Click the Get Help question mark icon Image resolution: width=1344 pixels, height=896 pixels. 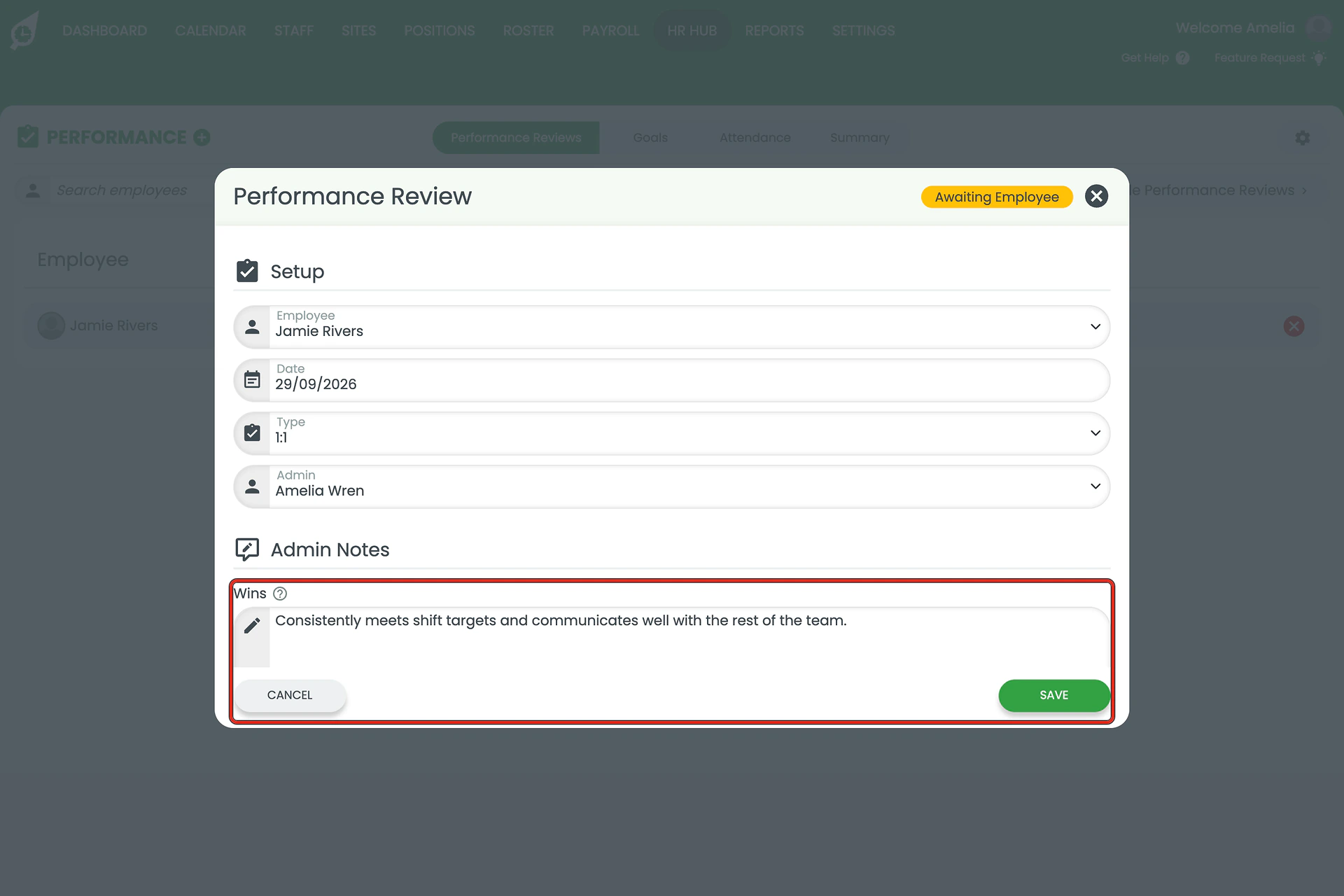pyautogui.click(x=1182, y=58)
